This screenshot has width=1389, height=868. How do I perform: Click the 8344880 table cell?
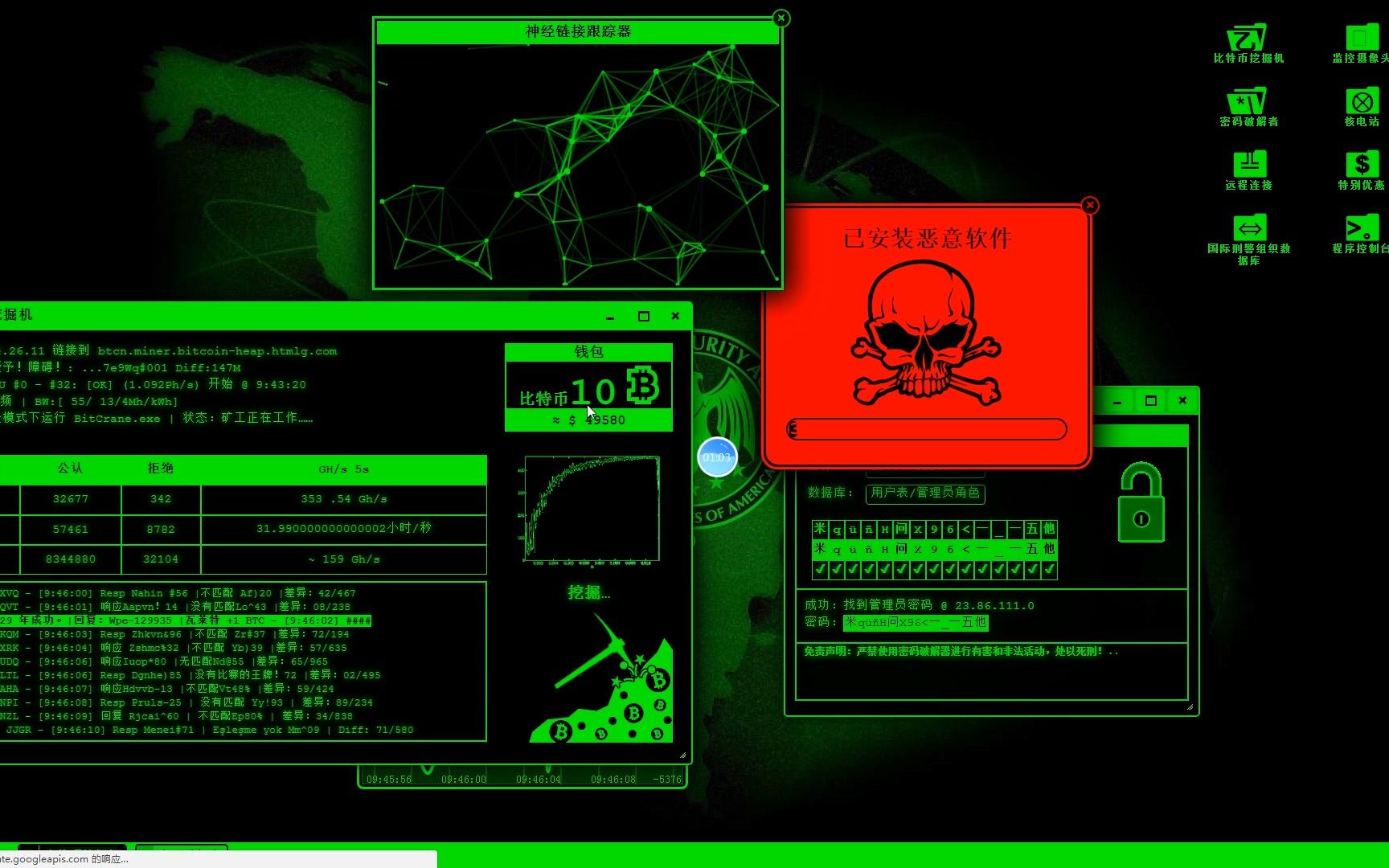pyautogui.click(x=71, y=559)
